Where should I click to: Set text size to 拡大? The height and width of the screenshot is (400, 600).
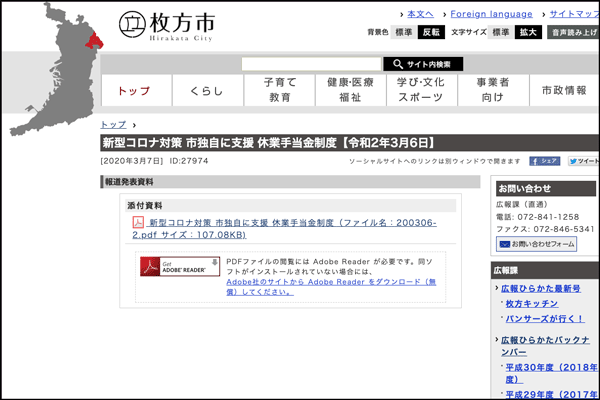pos(528,32)
